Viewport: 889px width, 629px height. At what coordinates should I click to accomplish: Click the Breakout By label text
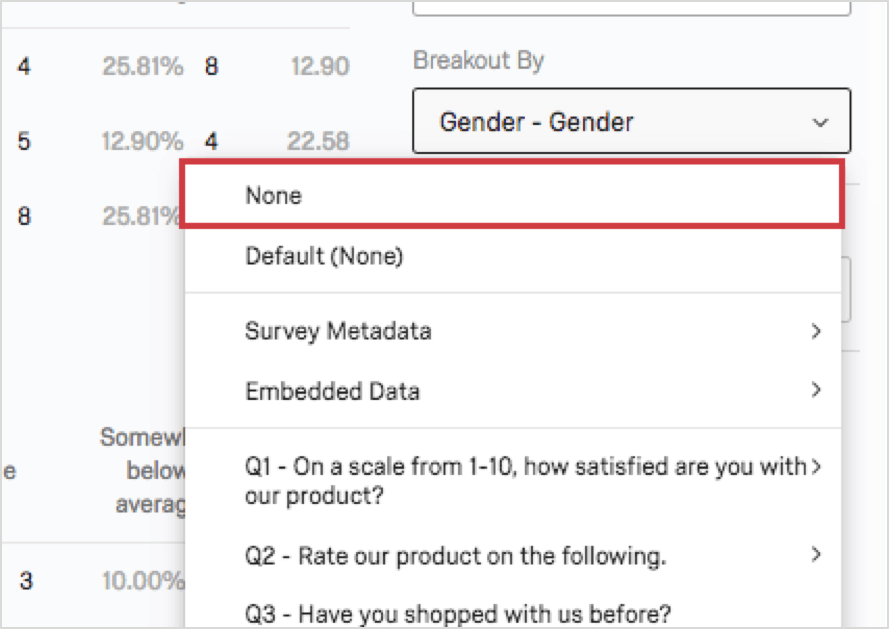tap(478, 60)
